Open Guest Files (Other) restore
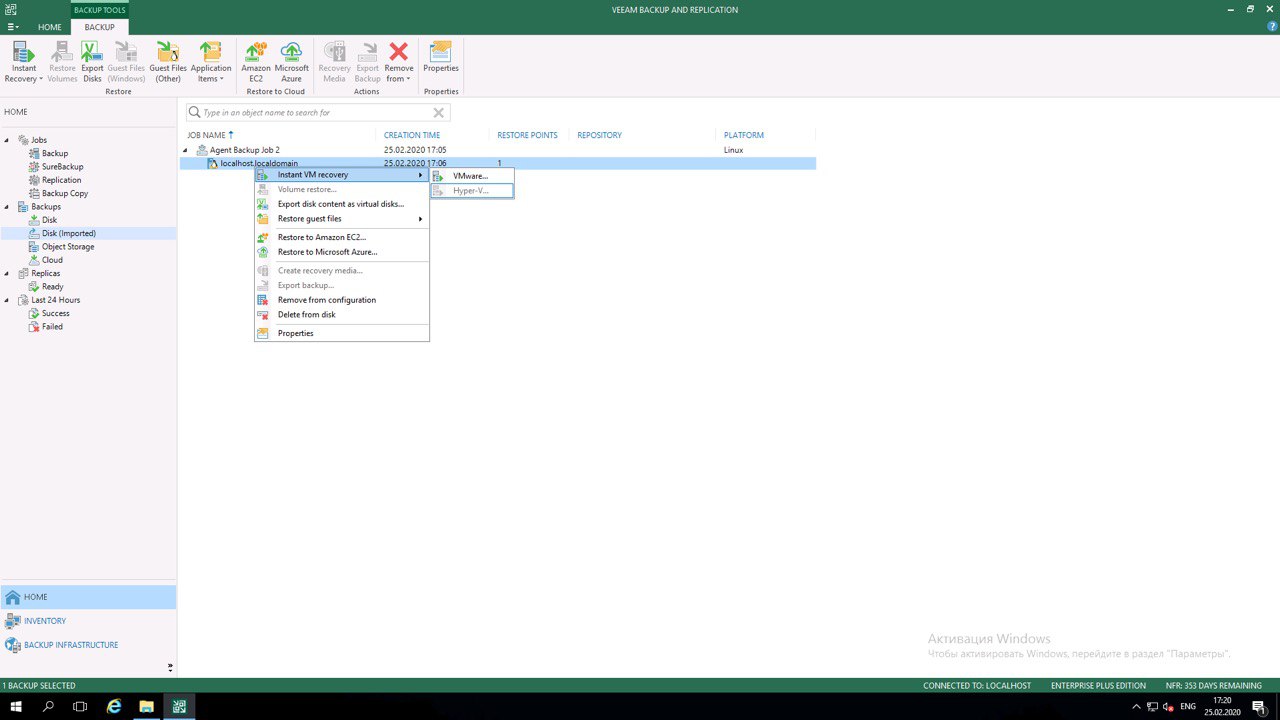1280x720 pixels. coord(168,62)
